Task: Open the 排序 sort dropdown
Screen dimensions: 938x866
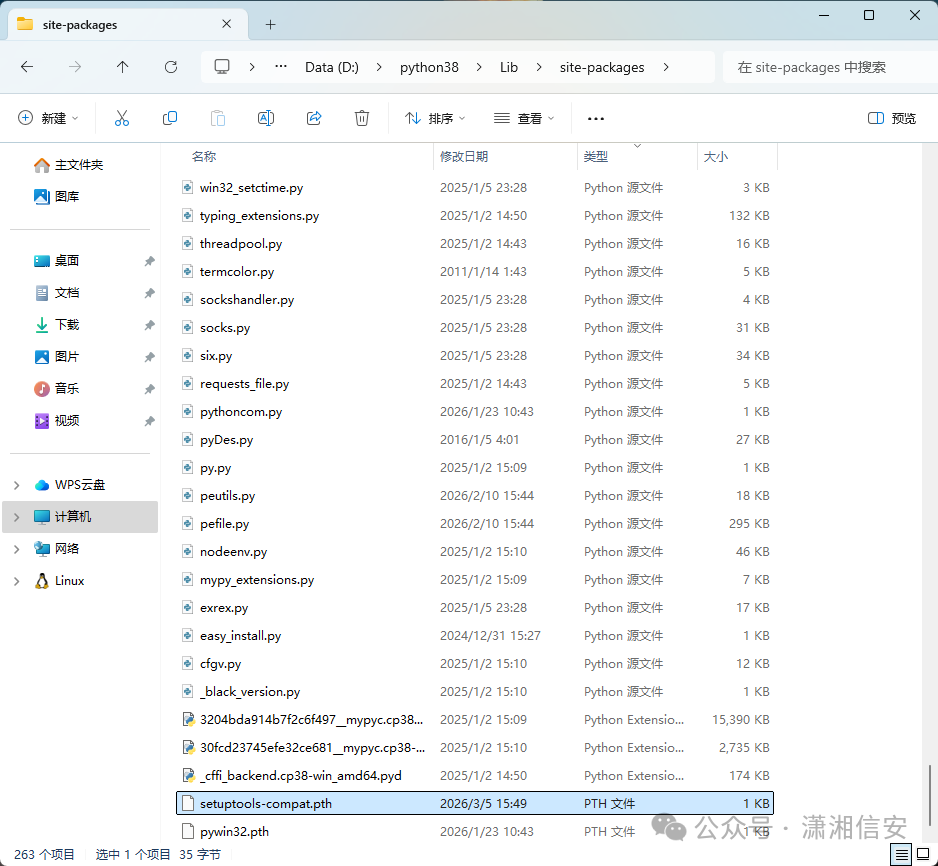Action: pyautogui.click(x=434, y=117)
